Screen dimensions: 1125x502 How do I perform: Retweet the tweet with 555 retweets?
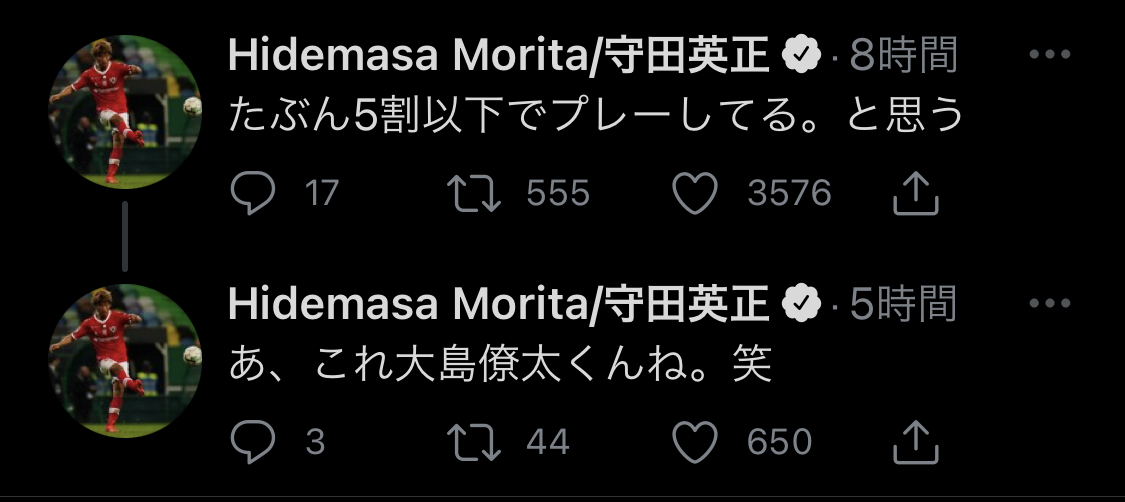pyautogui.click(x=474, y=193)
